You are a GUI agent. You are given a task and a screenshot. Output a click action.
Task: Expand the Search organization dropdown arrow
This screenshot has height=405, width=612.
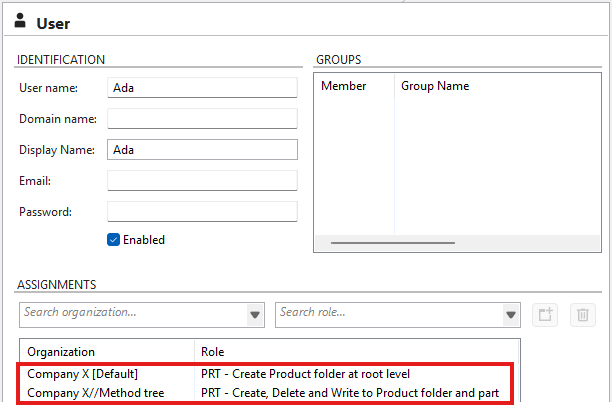(255, 314)
